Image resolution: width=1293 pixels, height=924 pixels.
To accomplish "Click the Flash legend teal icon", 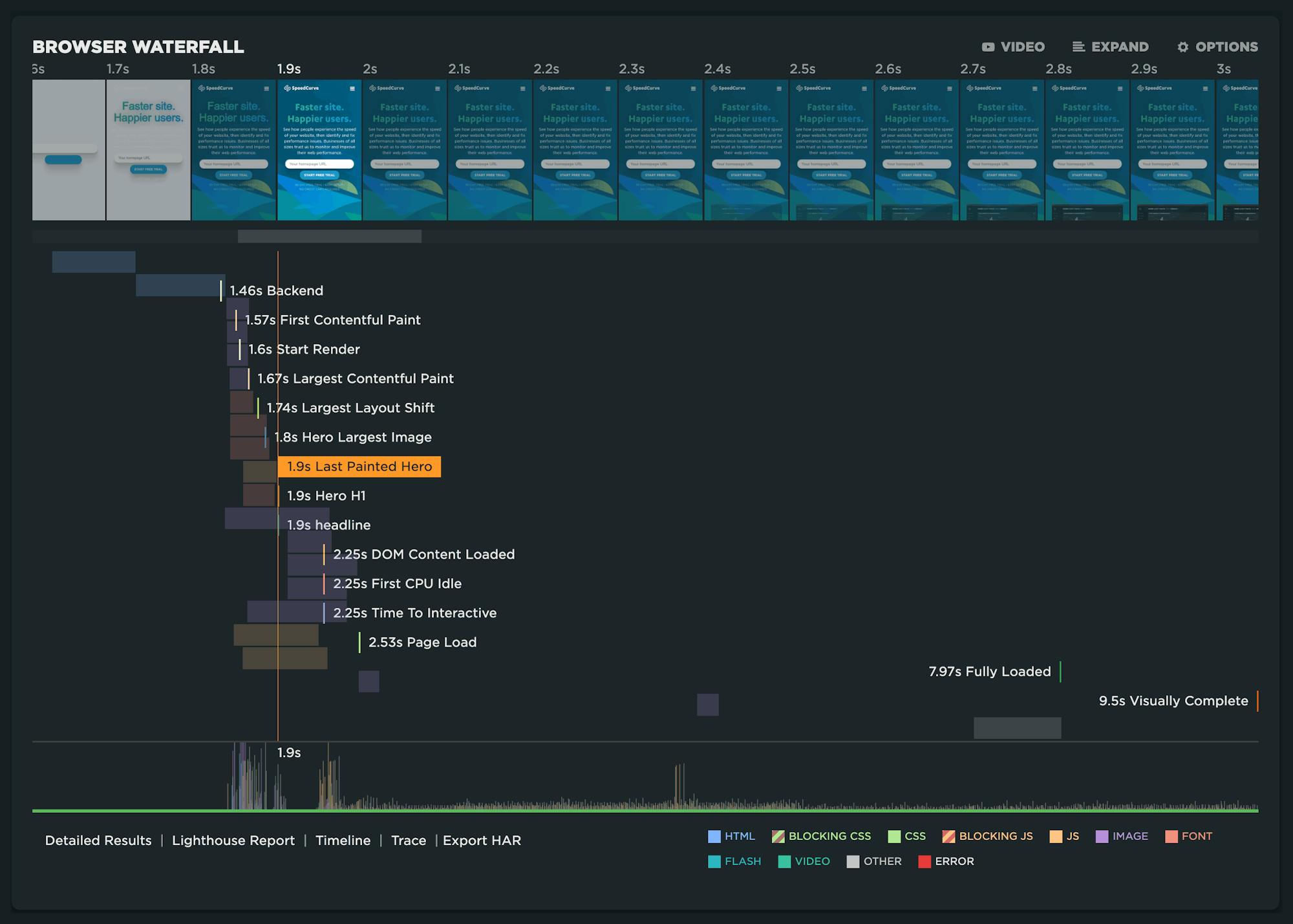I will coord(714,862).
